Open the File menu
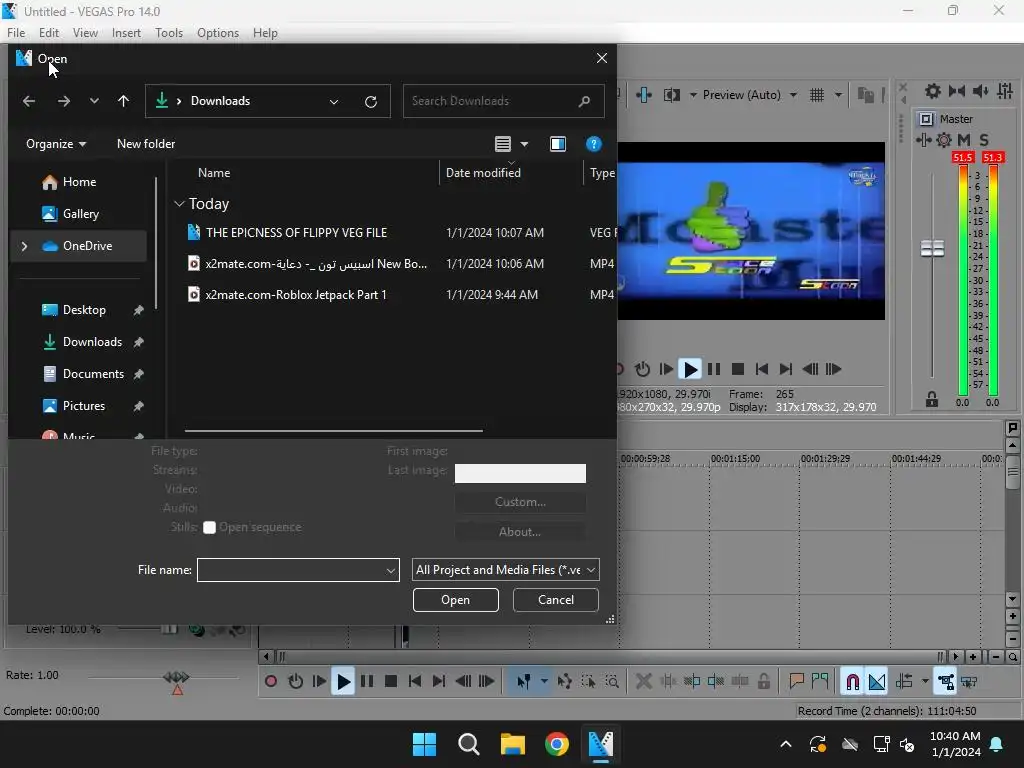 pyautogui.click(x=16, y=33)
